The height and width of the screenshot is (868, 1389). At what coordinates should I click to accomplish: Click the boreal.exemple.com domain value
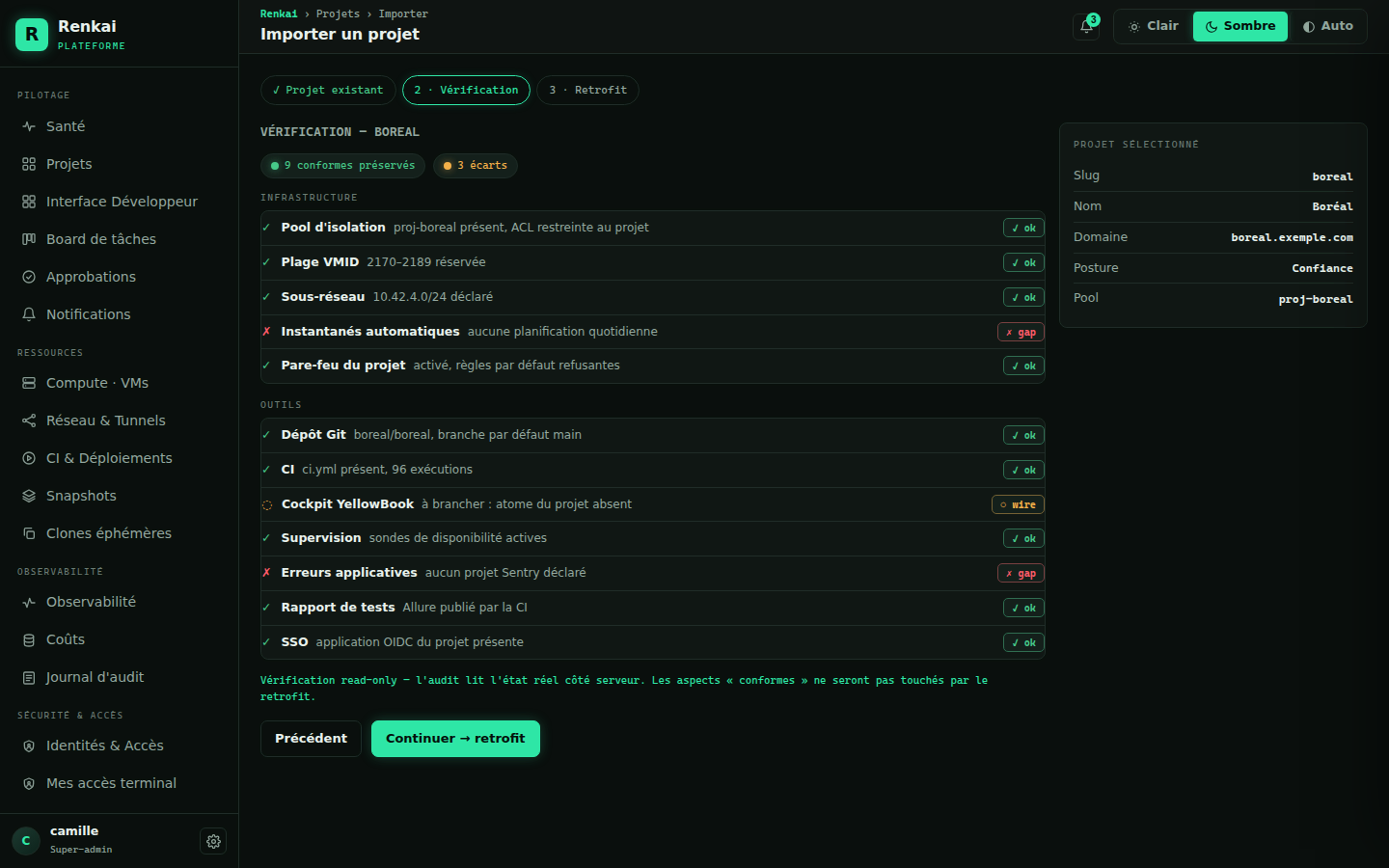(1292, 237)
